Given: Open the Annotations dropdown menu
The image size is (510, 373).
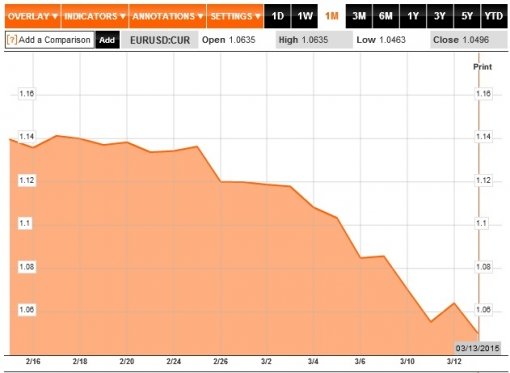Looking at the screenshot, I should pyautogui.click(x=168, y=16).
